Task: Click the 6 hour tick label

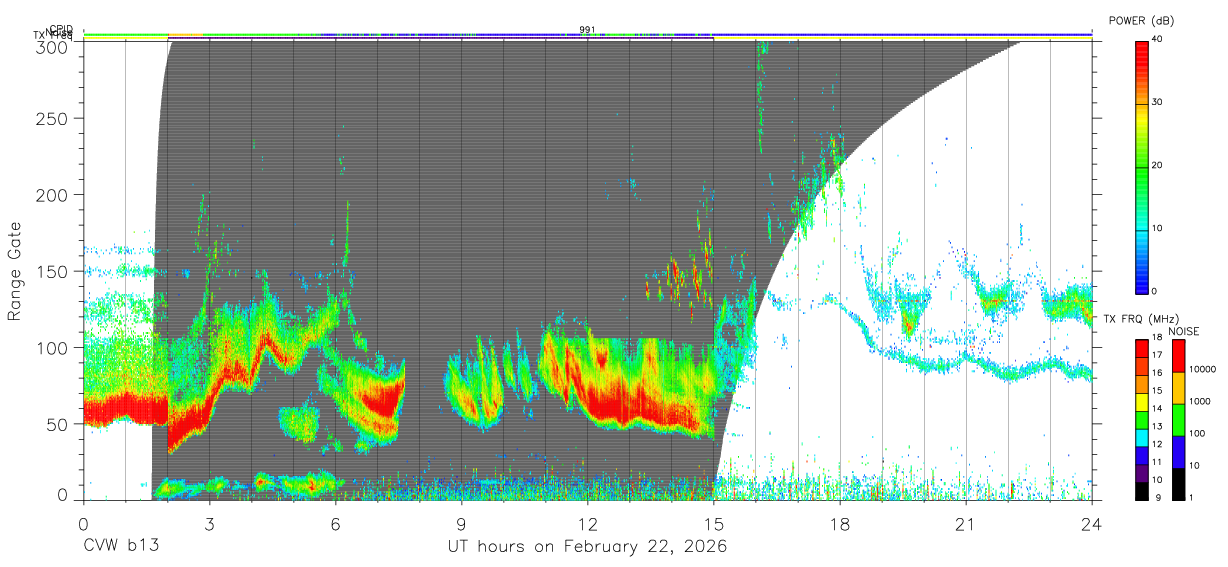Action: point(335,524)
